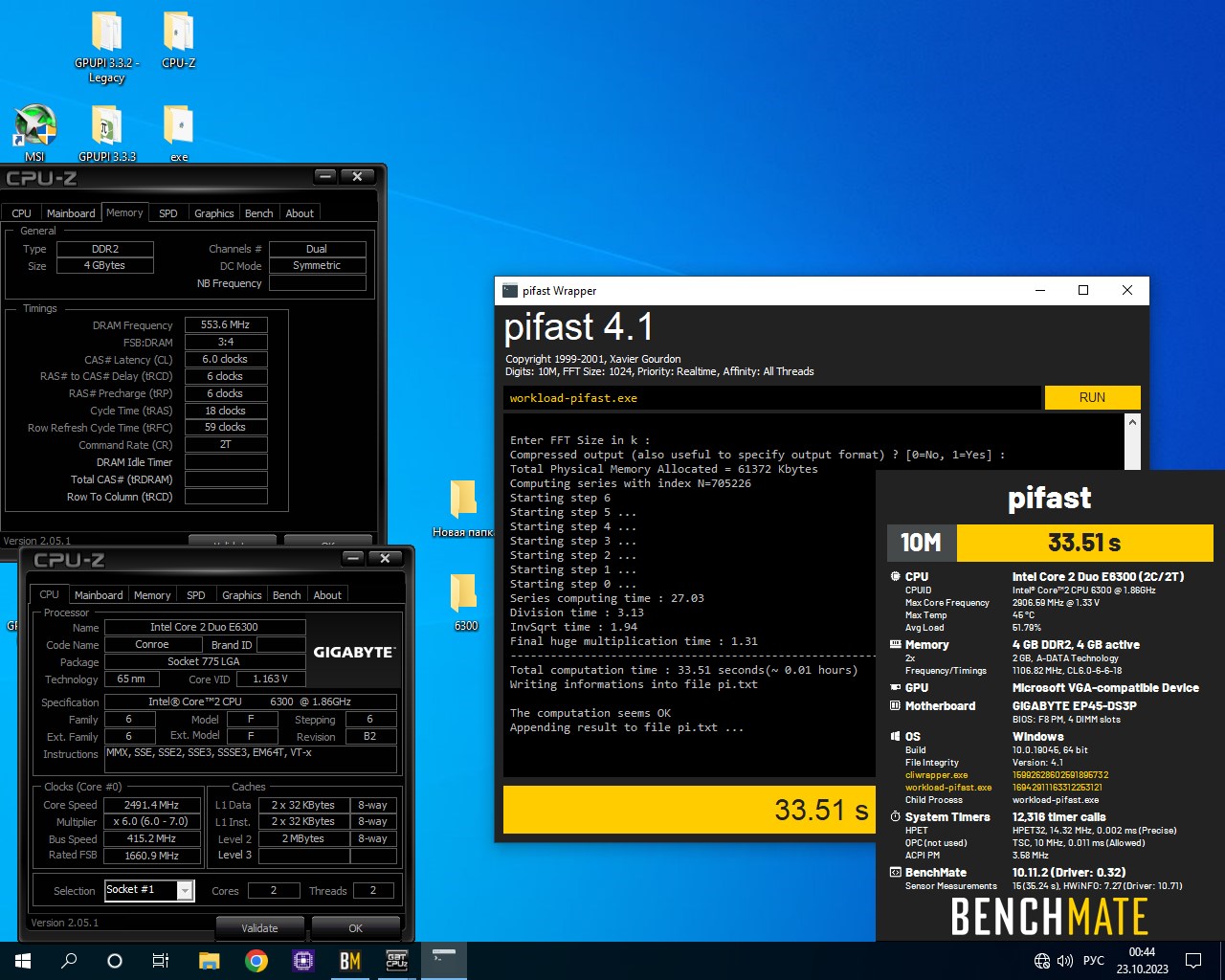1225x980 pixels.
Task: Open the exe desktop folder
Action: [x=179, y=132]
